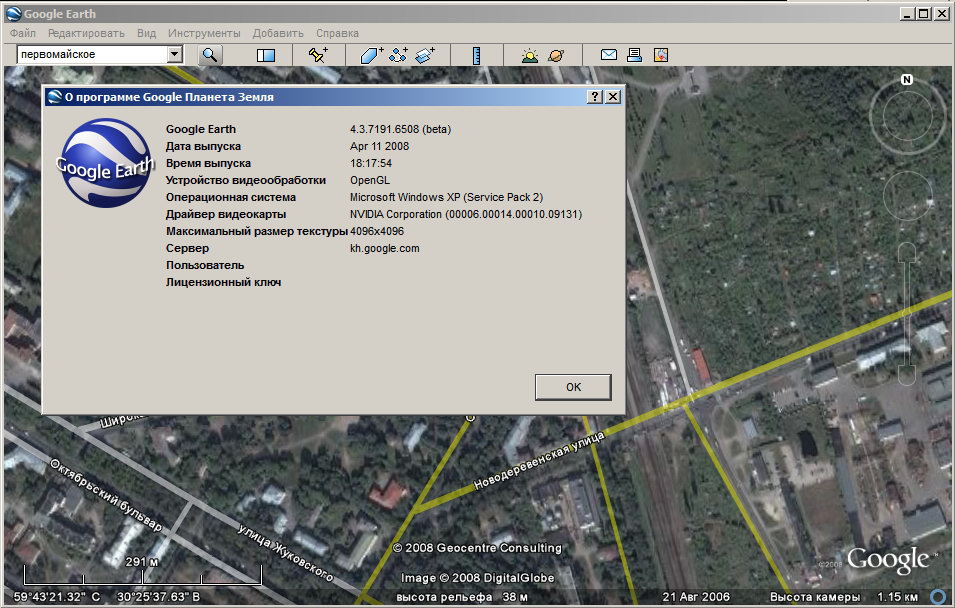Toggle sunlight display icon
The height and width of the screenshot is (608, 955).
[530, 55]
